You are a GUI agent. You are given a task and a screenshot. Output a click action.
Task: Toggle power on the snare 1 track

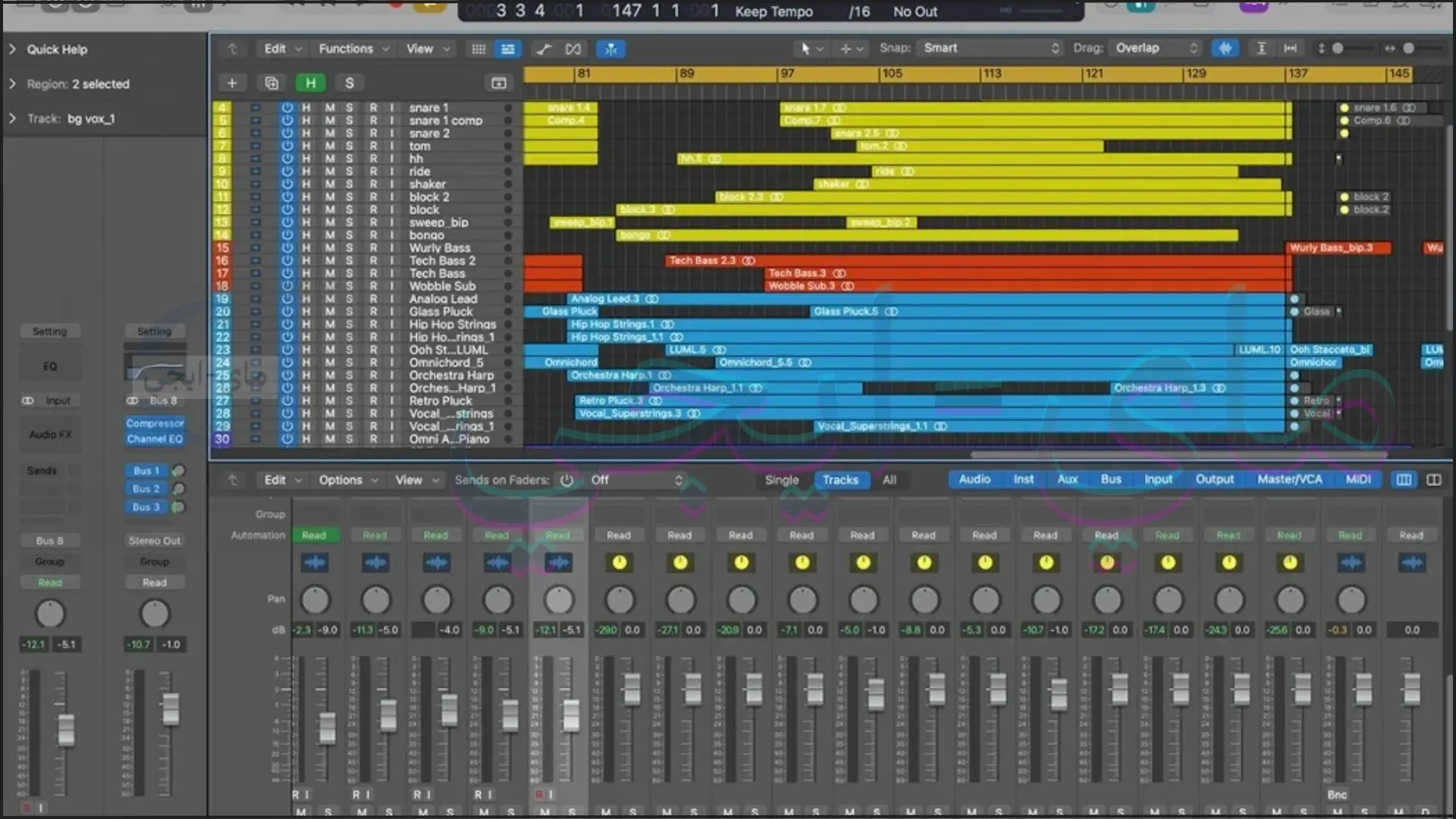pos(287,108)
